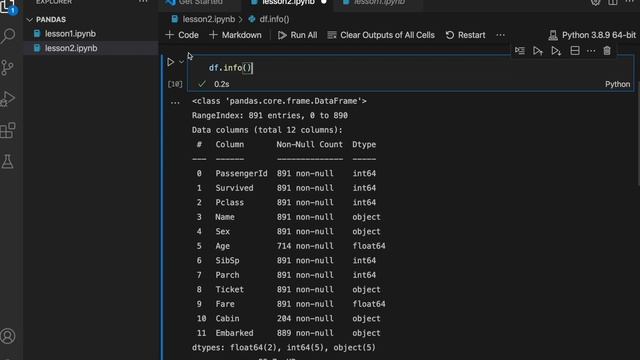Switch to the lesson1.ipynb editor tab
The image size is (640, 360).
(x=379, y=2)
